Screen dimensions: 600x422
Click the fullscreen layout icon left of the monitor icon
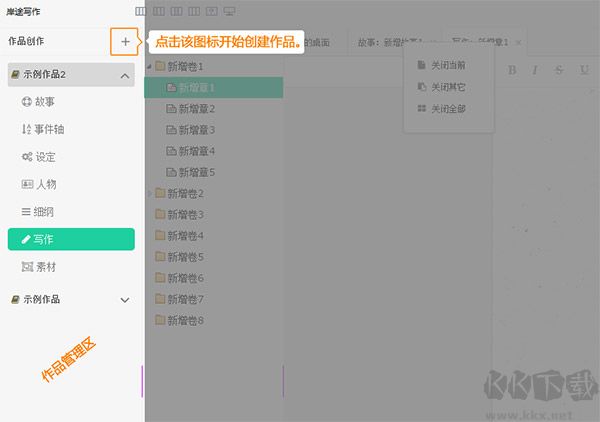[212, 11]
